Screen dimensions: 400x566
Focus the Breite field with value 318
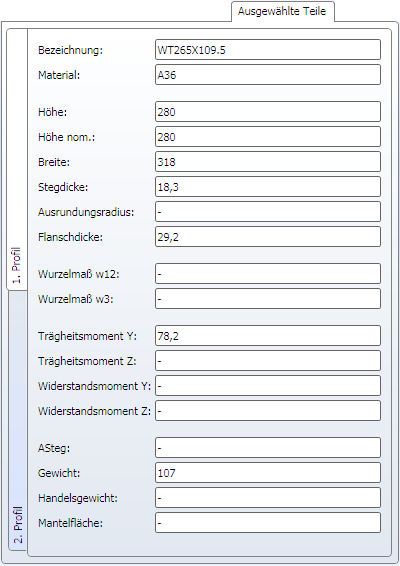[268, 162]
